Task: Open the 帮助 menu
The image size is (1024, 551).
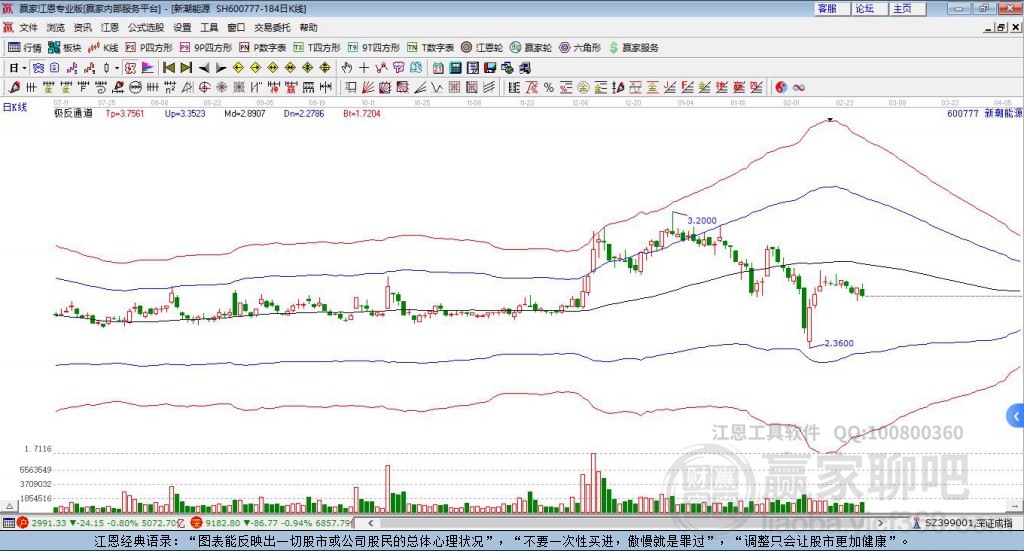Action: coord(308,27)
